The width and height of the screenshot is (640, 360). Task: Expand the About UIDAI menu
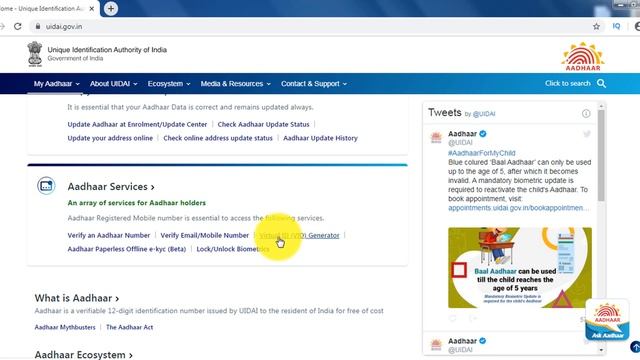point(113,84)
